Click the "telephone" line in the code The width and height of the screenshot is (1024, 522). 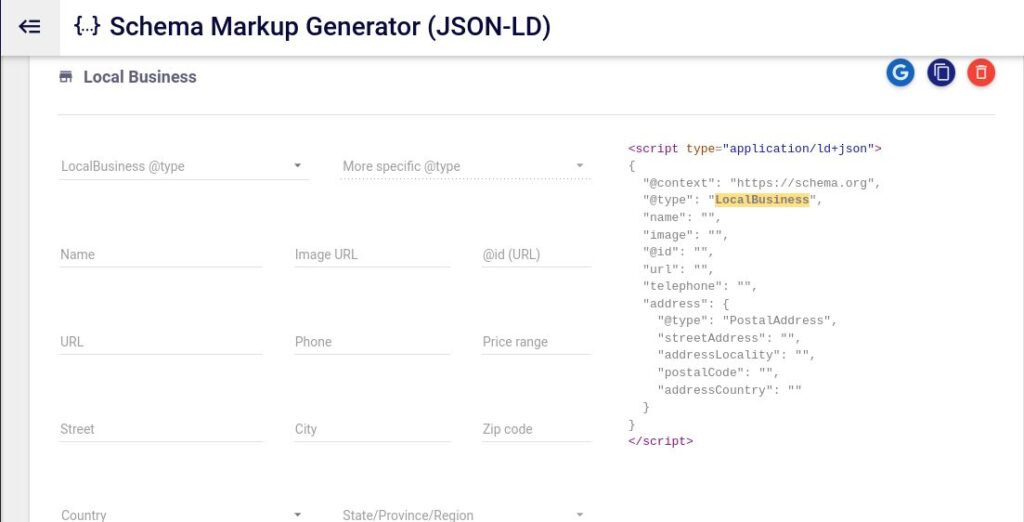pyautogui.click(x=700, y=286)
